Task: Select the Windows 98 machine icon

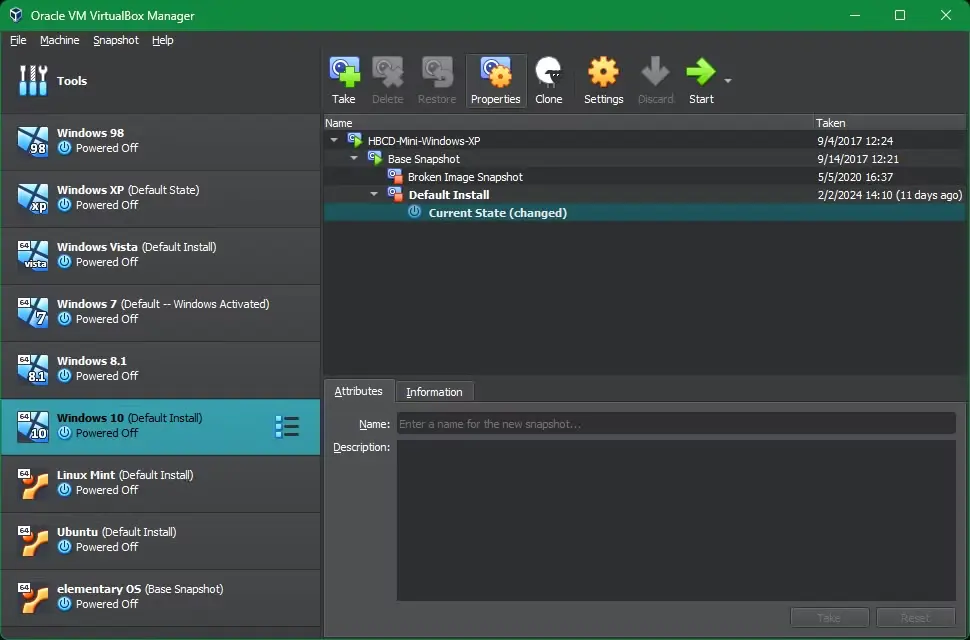Action: click(33, 141)
